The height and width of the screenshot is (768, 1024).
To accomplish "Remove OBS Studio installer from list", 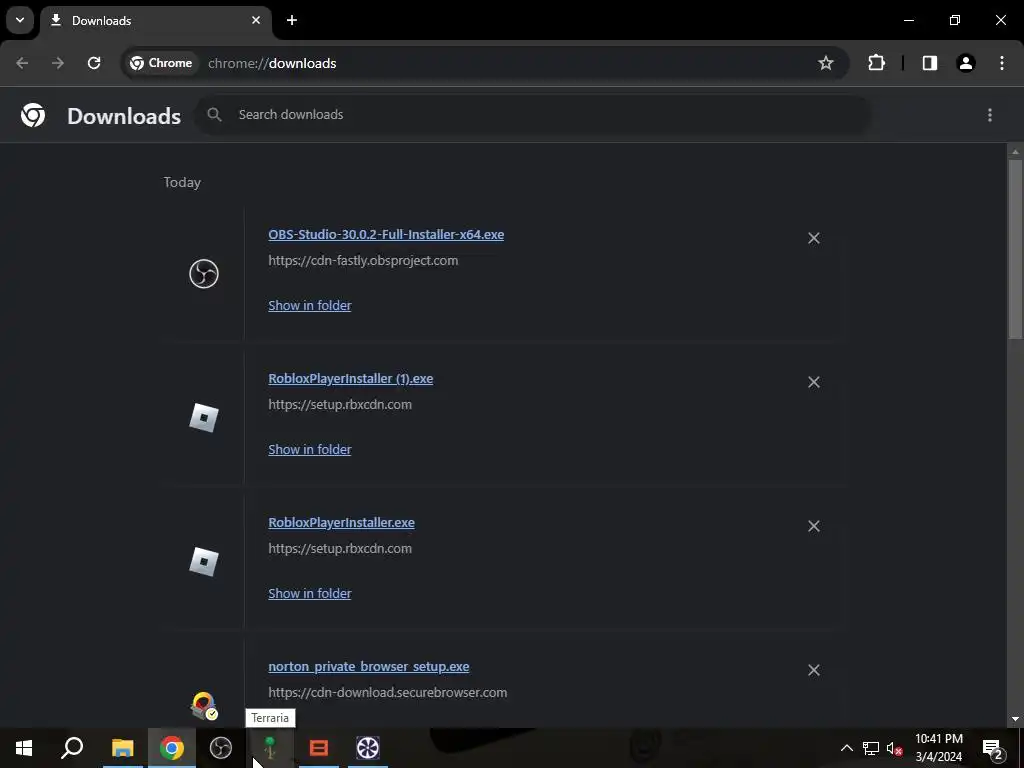I will click(x=814, y=238).
